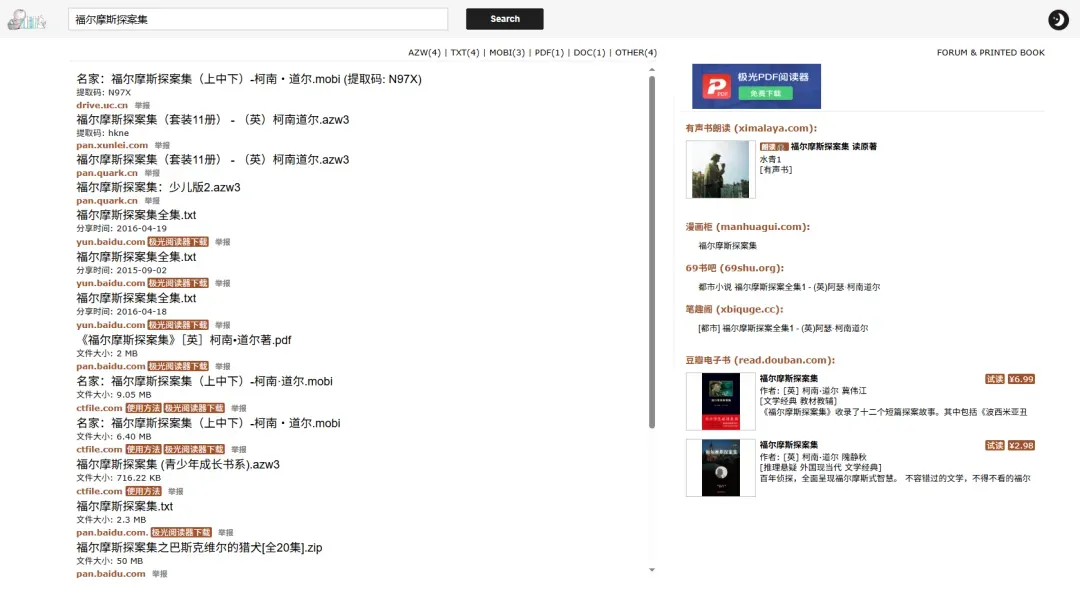This screenshot has height=589, width=1080.
Task: Click 使用方法 badge for 6.40 MB result
Action: point(143,450)
